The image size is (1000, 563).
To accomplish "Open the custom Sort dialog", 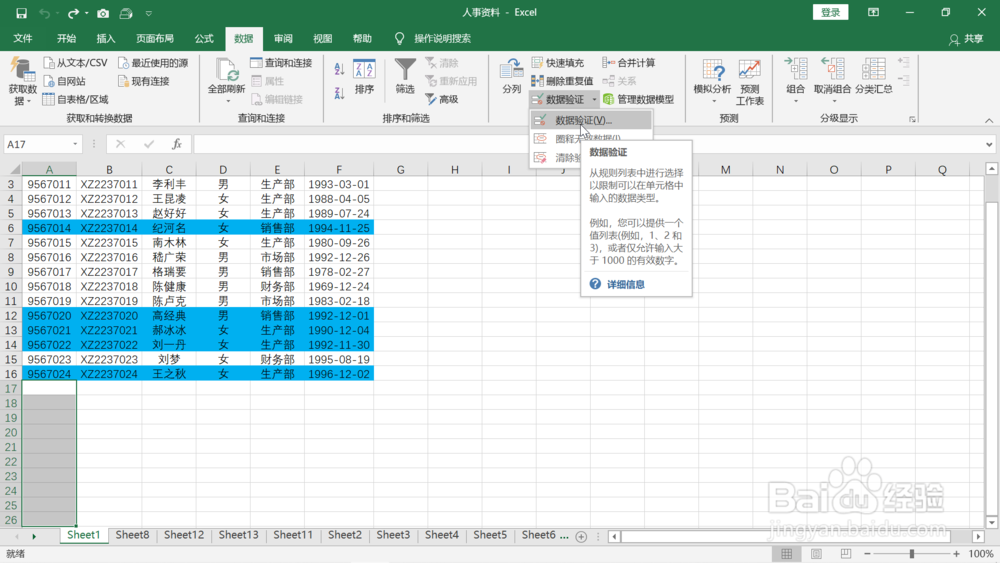I will tap(364, 77).
